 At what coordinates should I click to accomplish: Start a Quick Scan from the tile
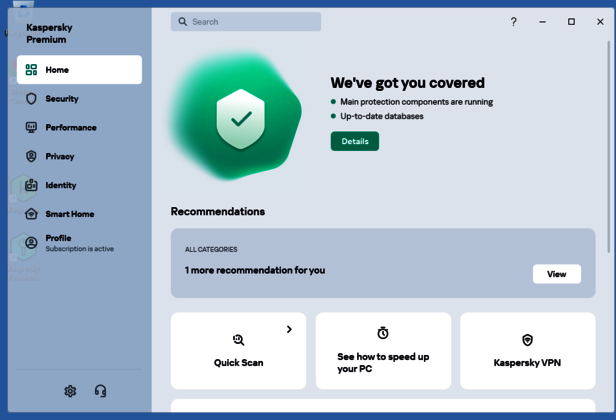click(238, 351)
